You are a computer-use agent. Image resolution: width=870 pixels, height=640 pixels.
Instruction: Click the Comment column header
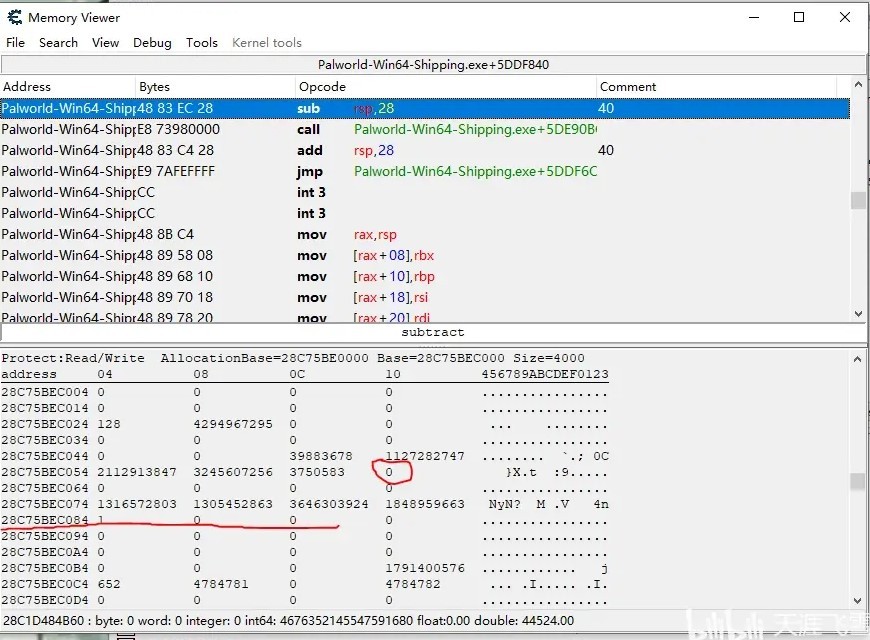(720, 87)
